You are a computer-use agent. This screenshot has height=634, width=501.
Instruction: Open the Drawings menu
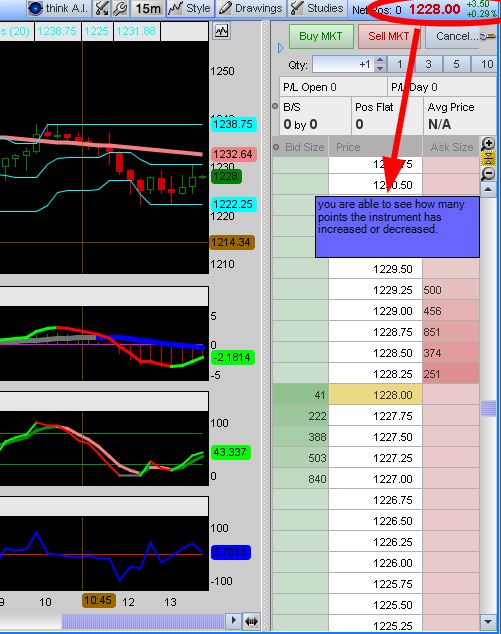click(x=250, y=8)
